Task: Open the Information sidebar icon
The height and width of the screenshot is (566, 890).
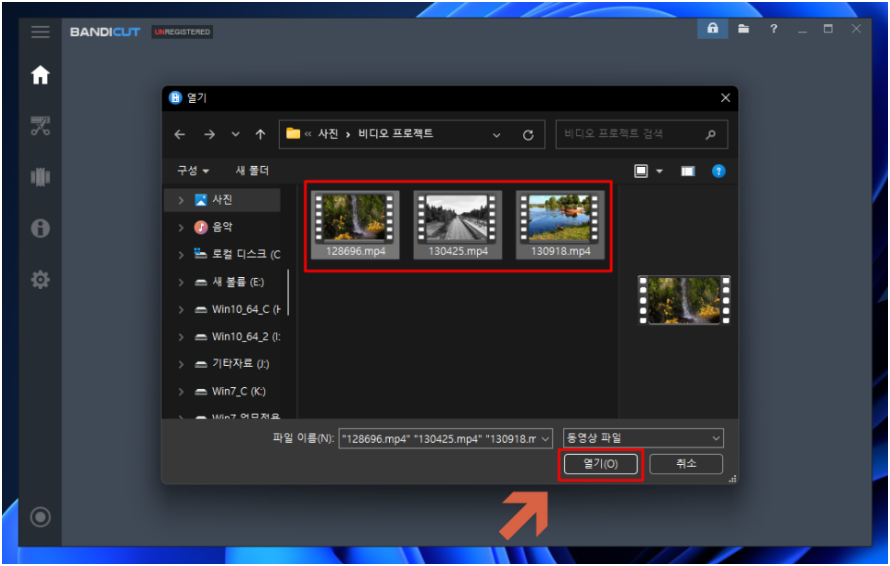Action: (x=40, y=228)
